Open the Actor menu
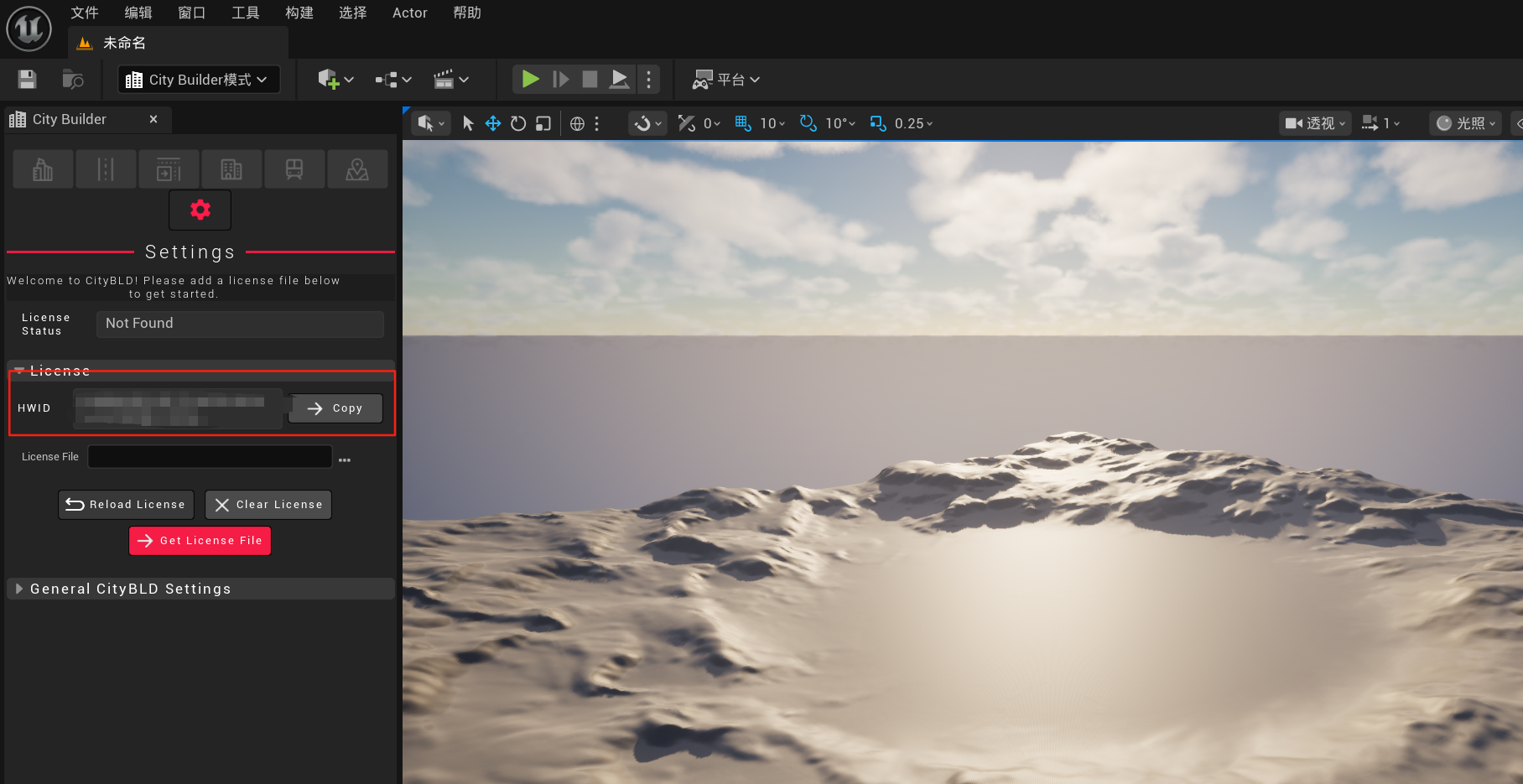 click(409, 13)
